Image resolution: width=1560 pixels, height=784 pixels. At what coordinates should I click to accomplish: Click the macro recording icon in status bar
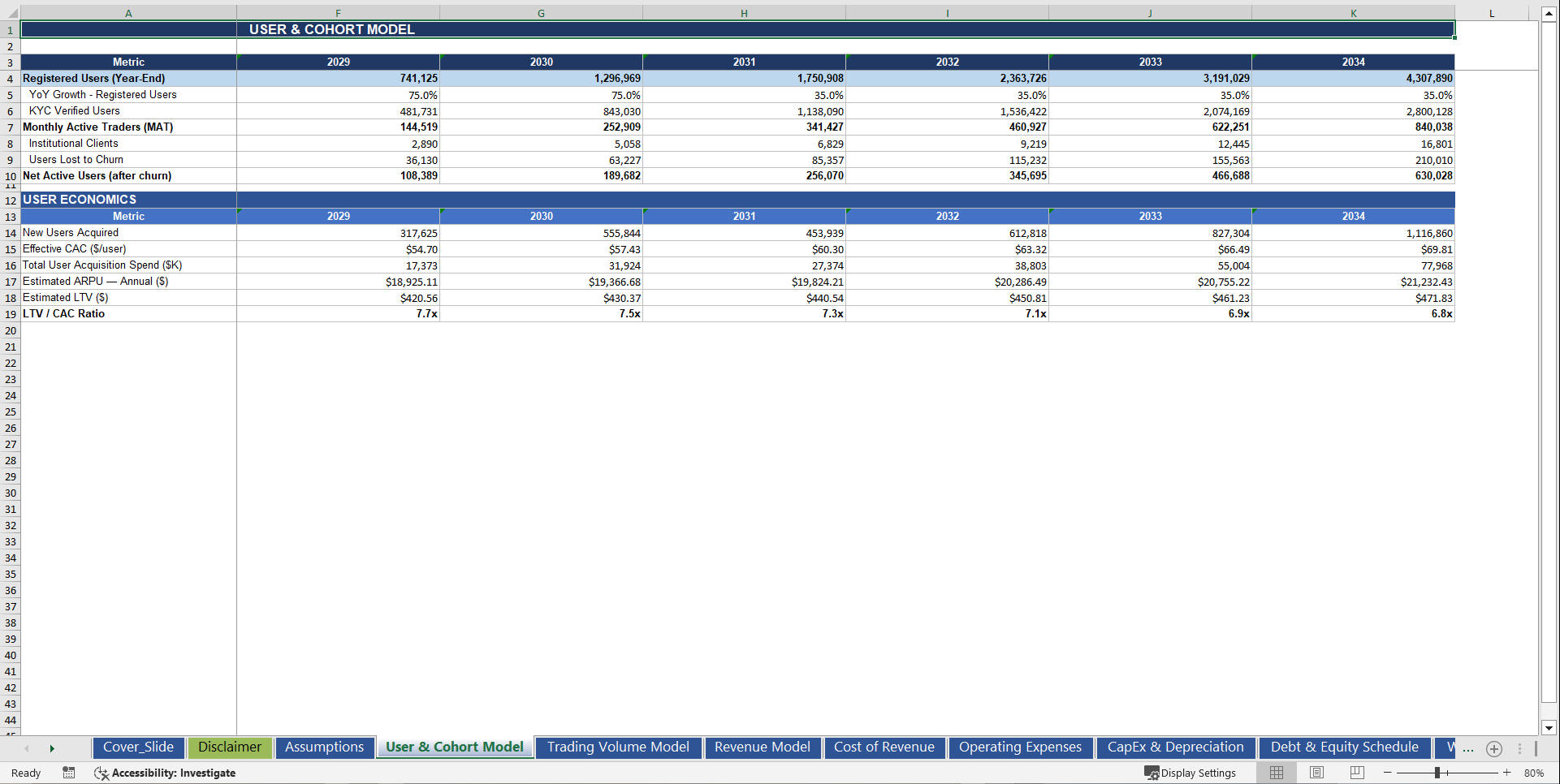(69, 773)
